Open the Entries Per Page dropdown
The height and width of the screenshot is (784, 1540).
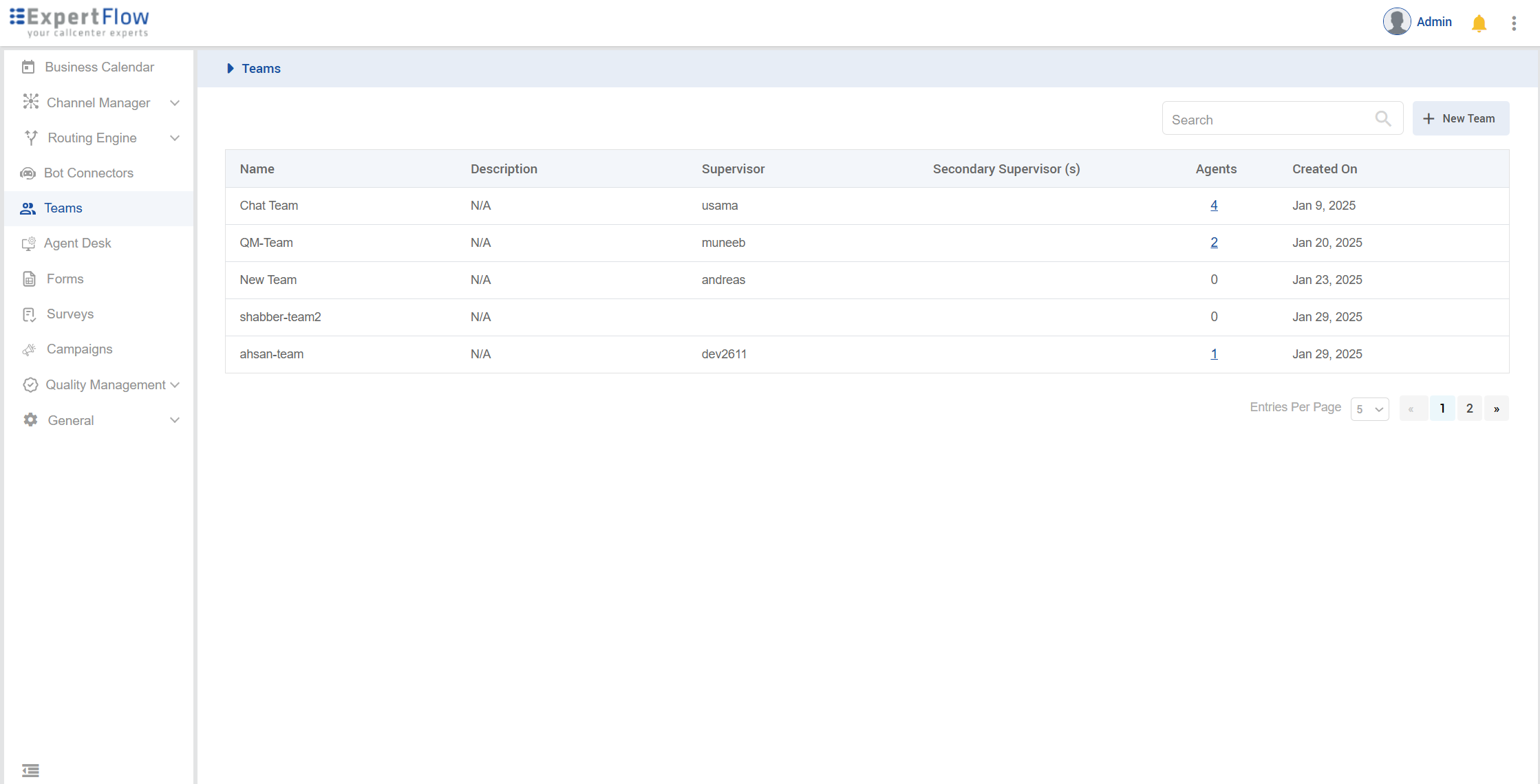[x=1369, y=409]
